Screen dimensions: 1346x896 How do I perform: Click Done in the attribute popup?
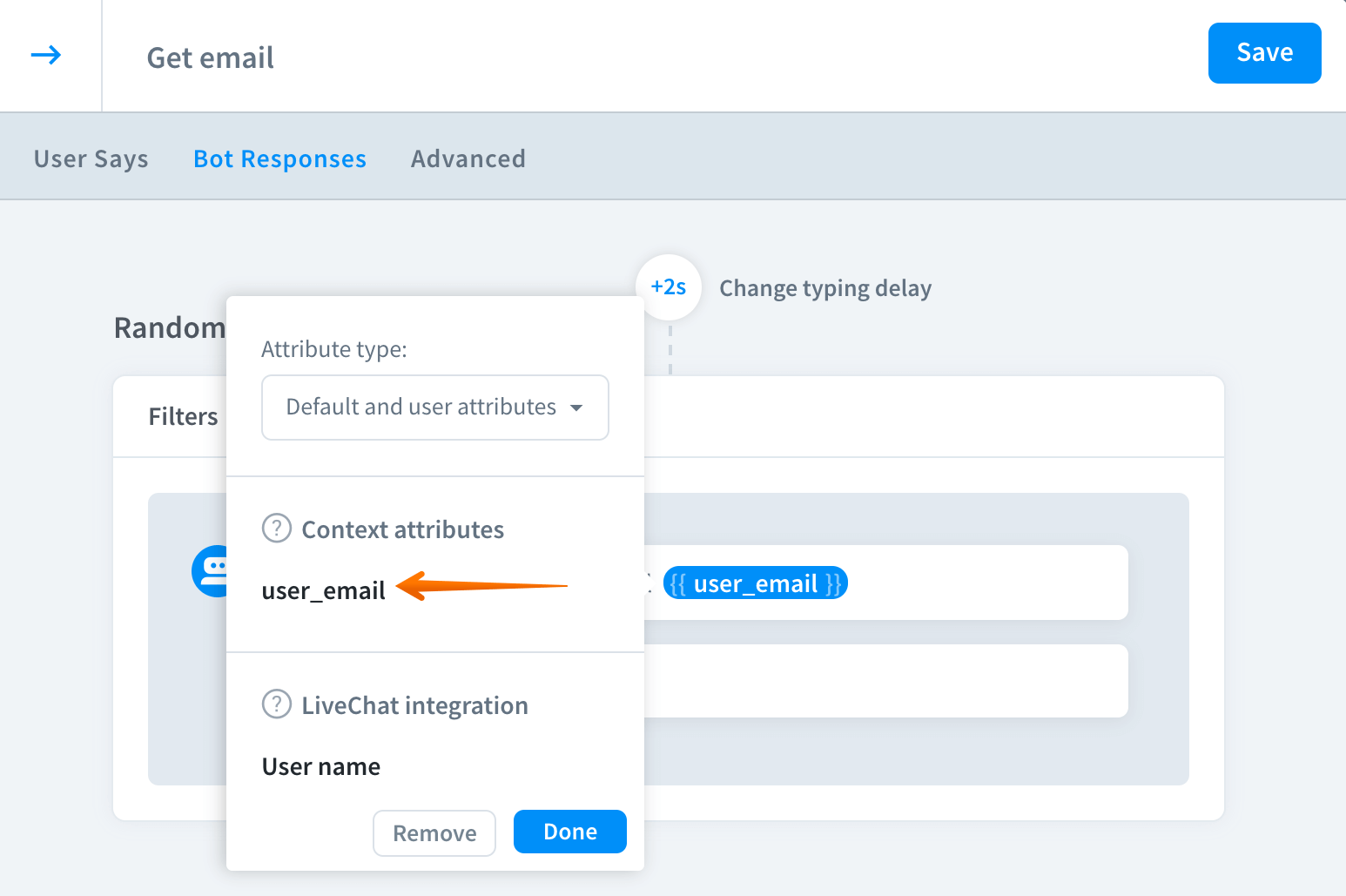tap(569, 832)
